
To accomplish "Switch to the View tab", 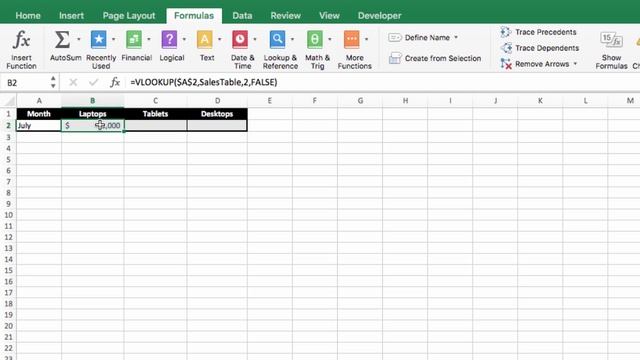I will (329, 16).
